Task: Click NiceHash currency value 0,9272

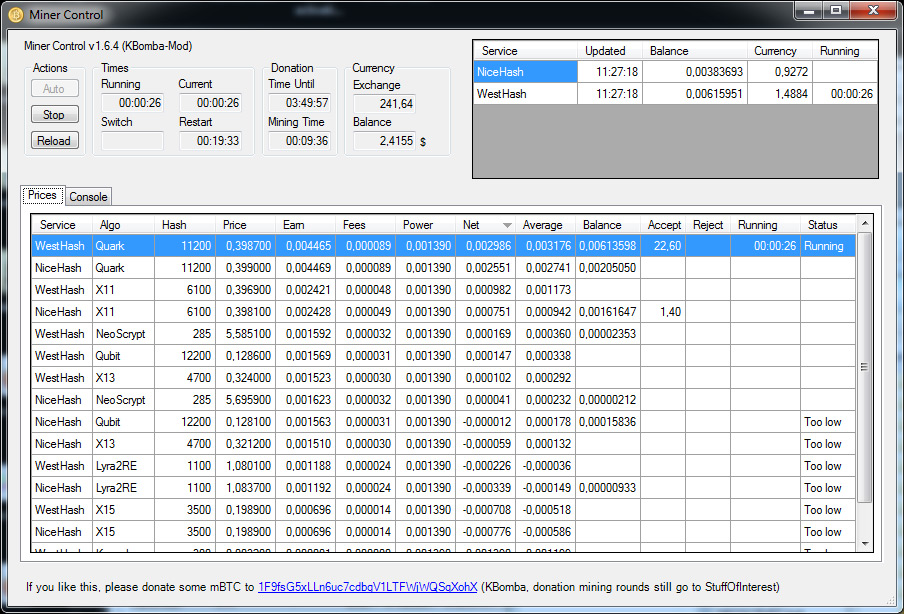Action: tap(780, 72)
